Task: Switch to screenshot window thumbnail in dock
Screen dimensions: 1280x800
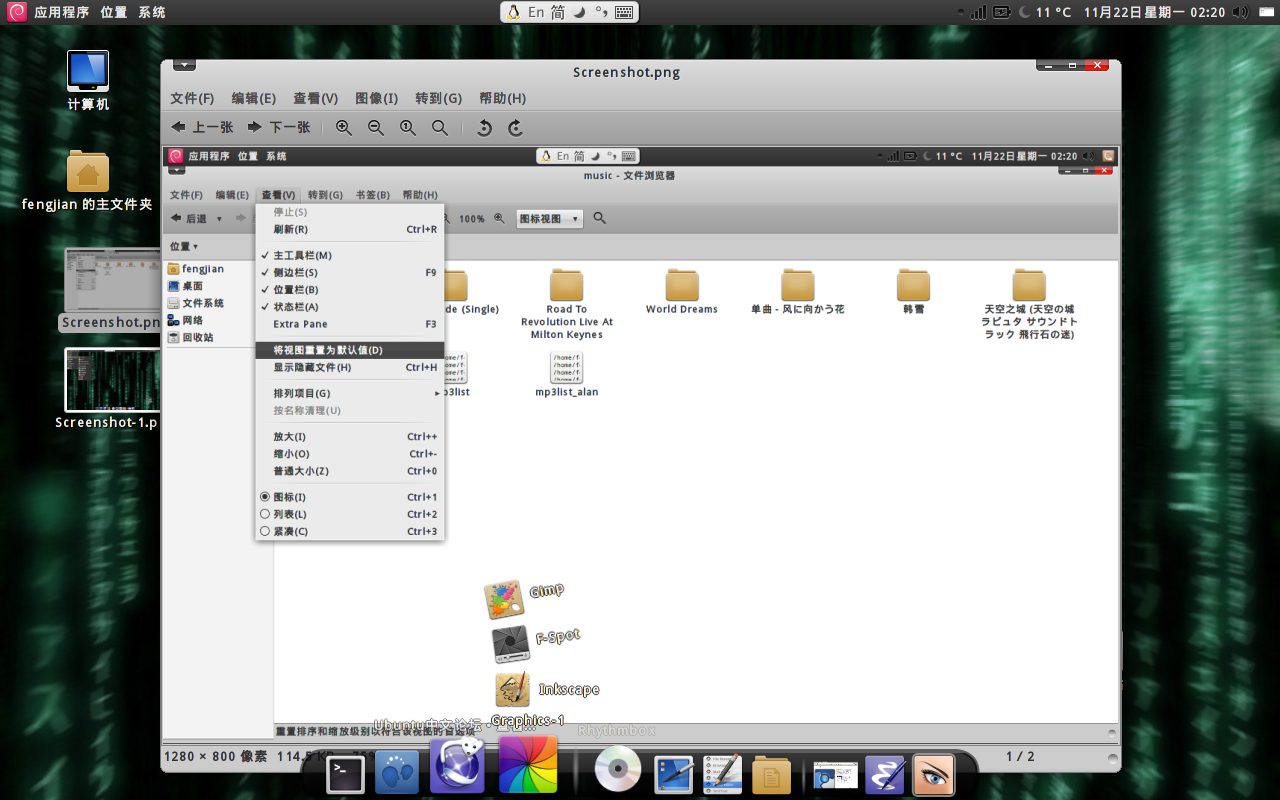Action: tap(835, 775)
